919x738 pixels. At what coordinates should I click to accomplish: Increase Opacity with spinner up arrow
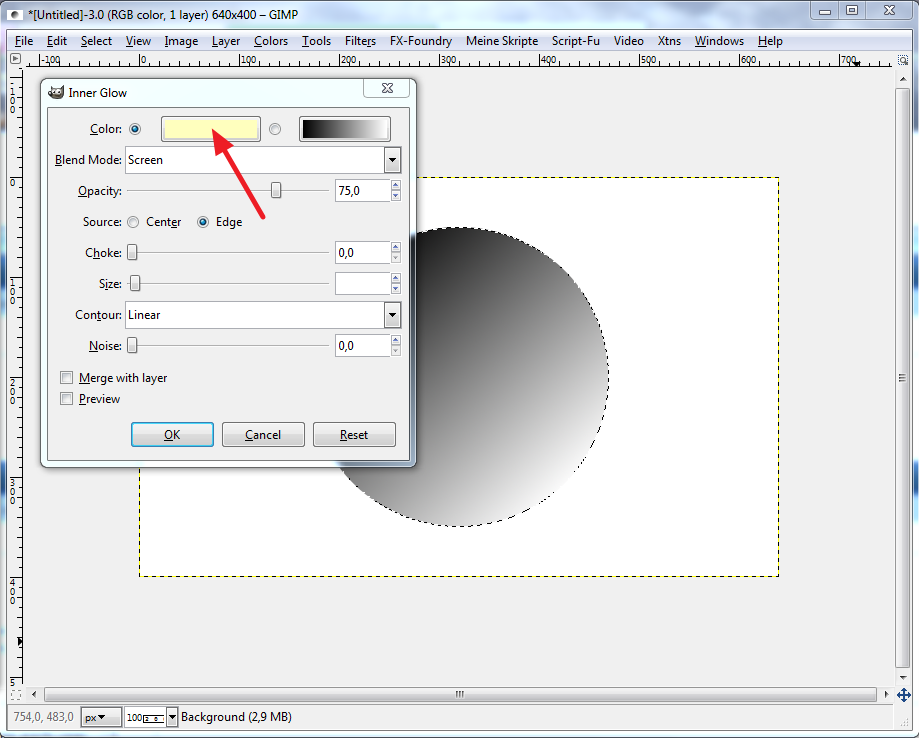(x=396, y=185)
